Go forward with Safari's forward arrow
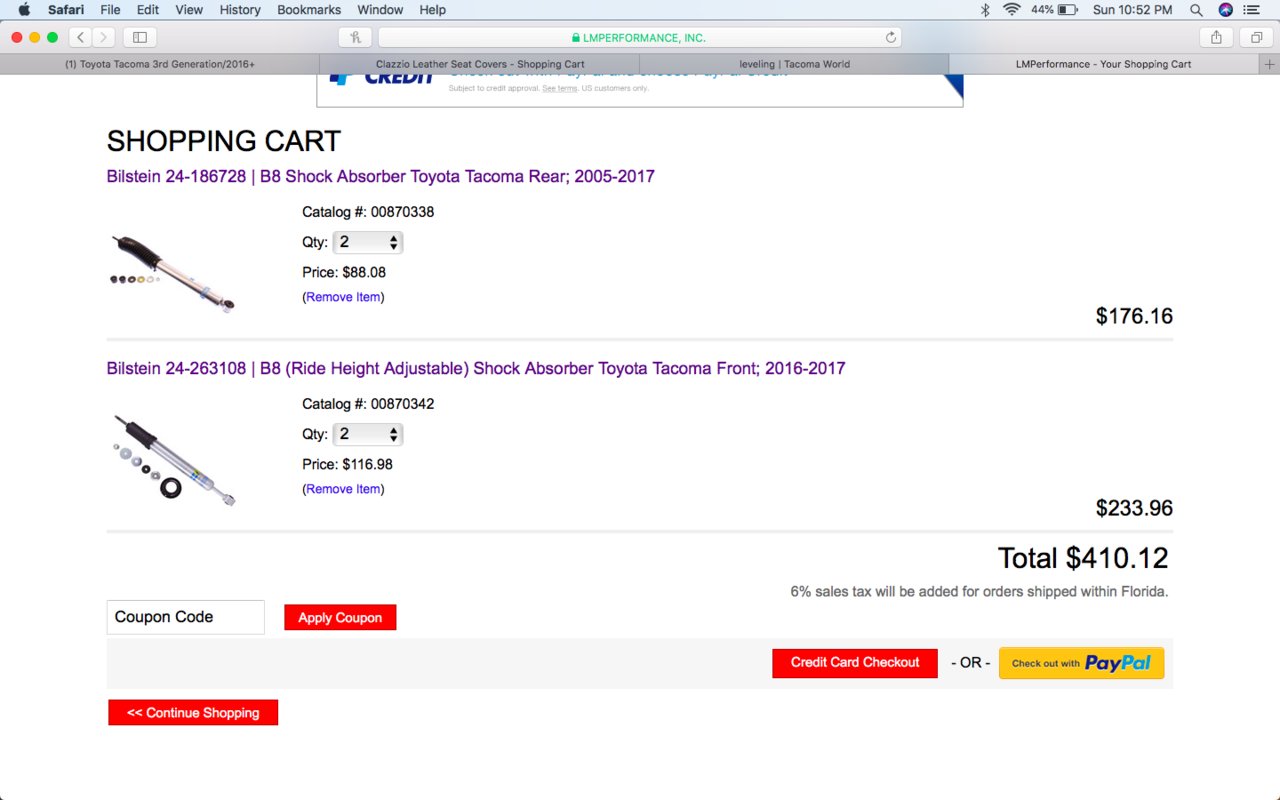The image size is (1280, 800). click(x=103, y=37)
